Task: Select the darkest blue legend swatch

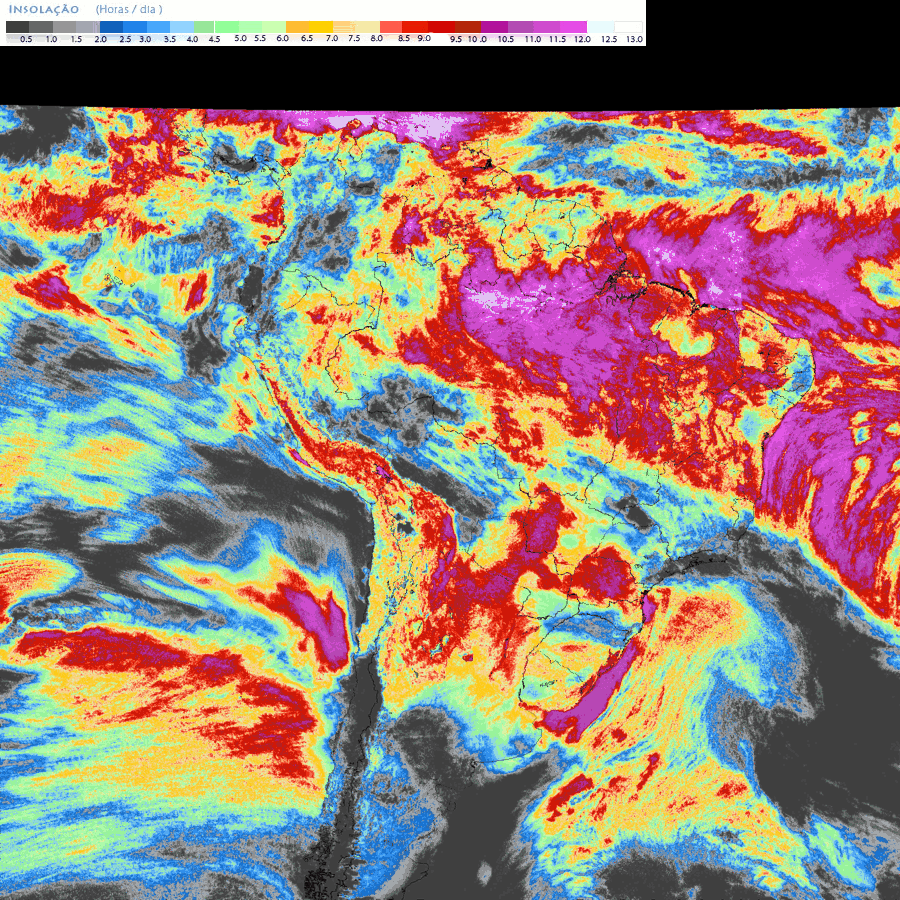Action: tap(111, 27)
